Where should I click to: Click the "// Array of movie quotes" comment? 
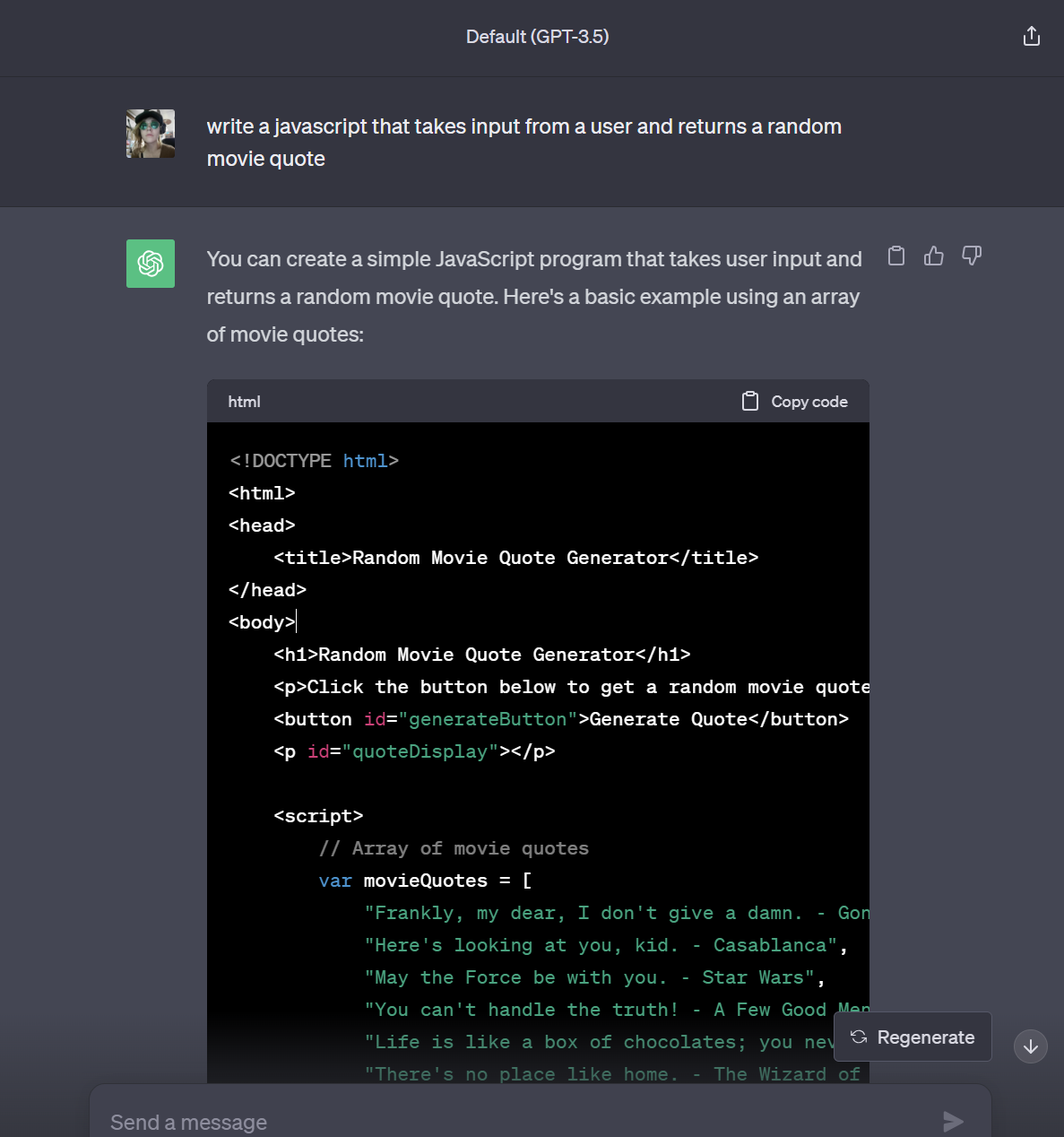coord(454,848)
